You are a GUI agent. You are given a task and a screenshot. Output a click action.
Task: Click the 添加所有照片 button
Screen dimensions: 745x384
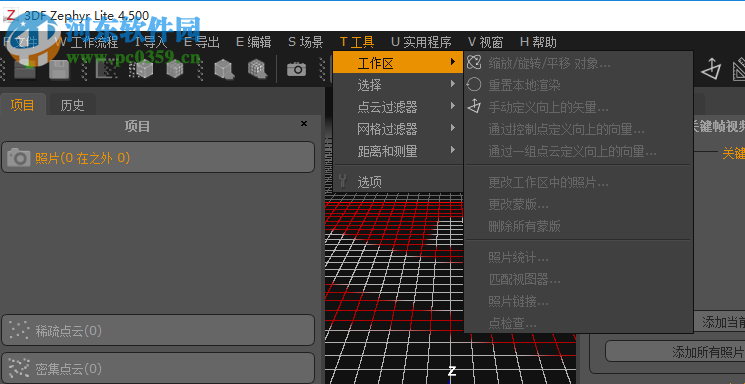[675, 352]
